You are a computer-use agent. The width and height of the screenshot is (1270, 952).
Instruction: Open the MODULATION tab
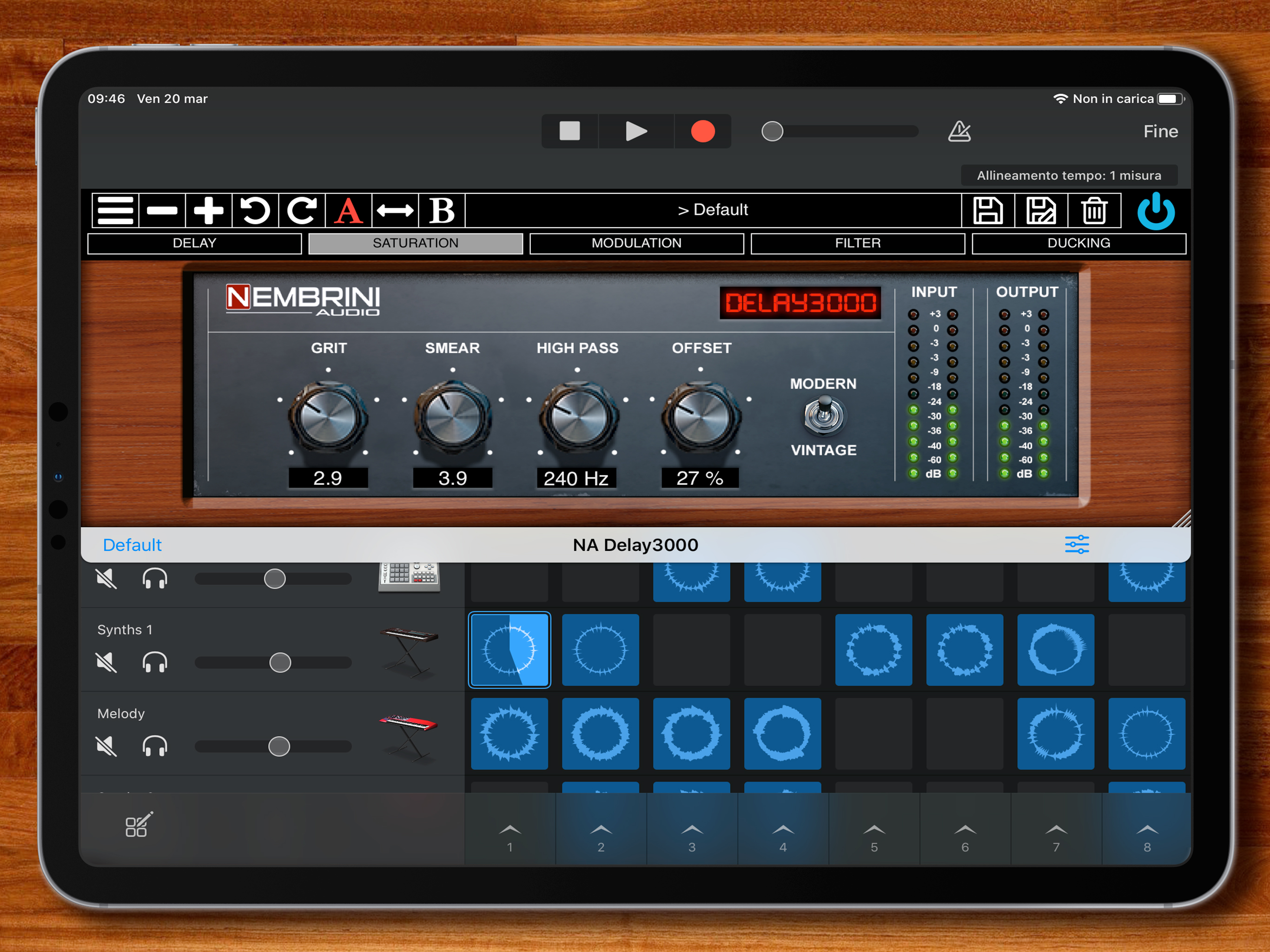click(637, 243)
